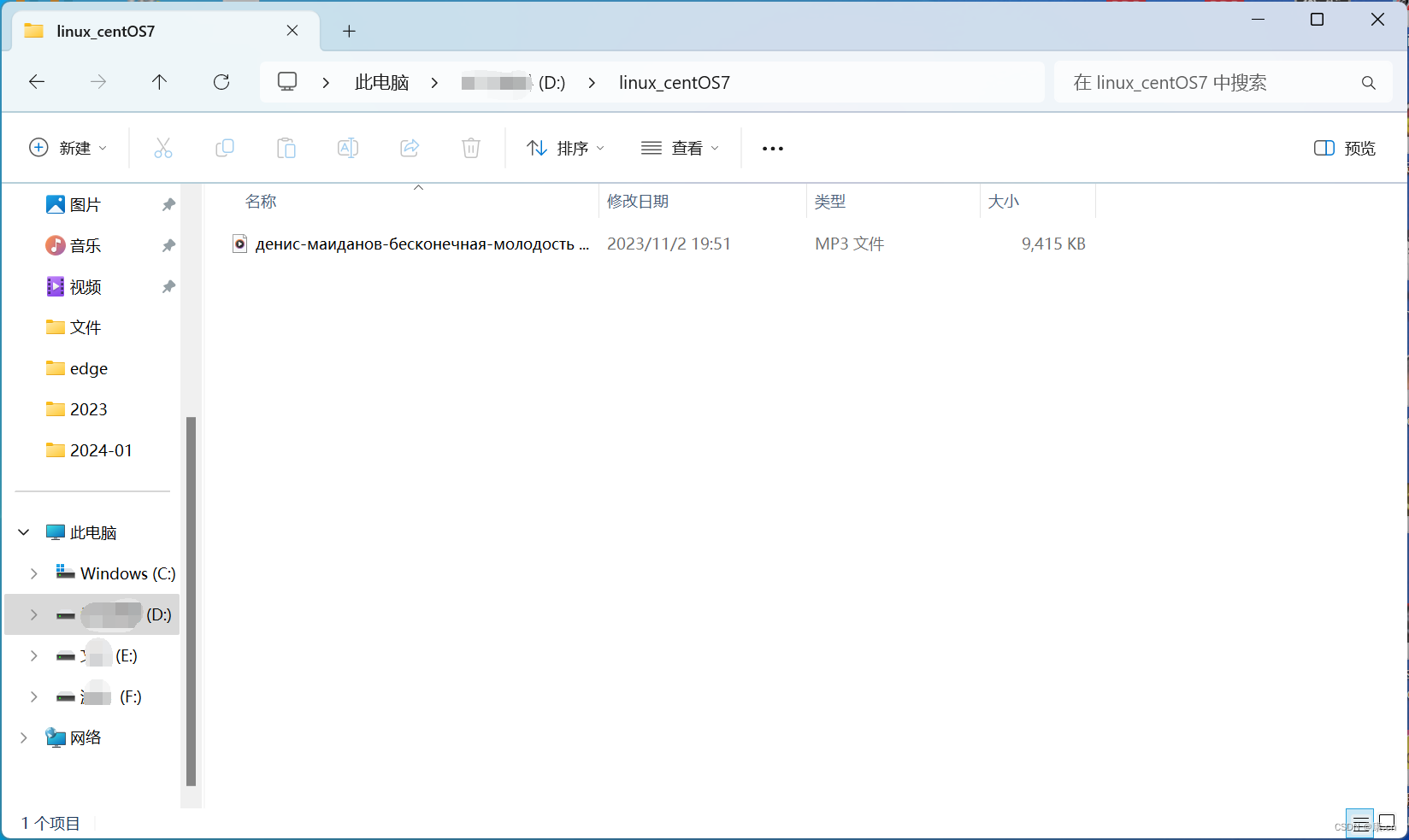Screen dimensions: 1409x840
Task: Click the Share icon in the toolbar
Action: (410, 147)
